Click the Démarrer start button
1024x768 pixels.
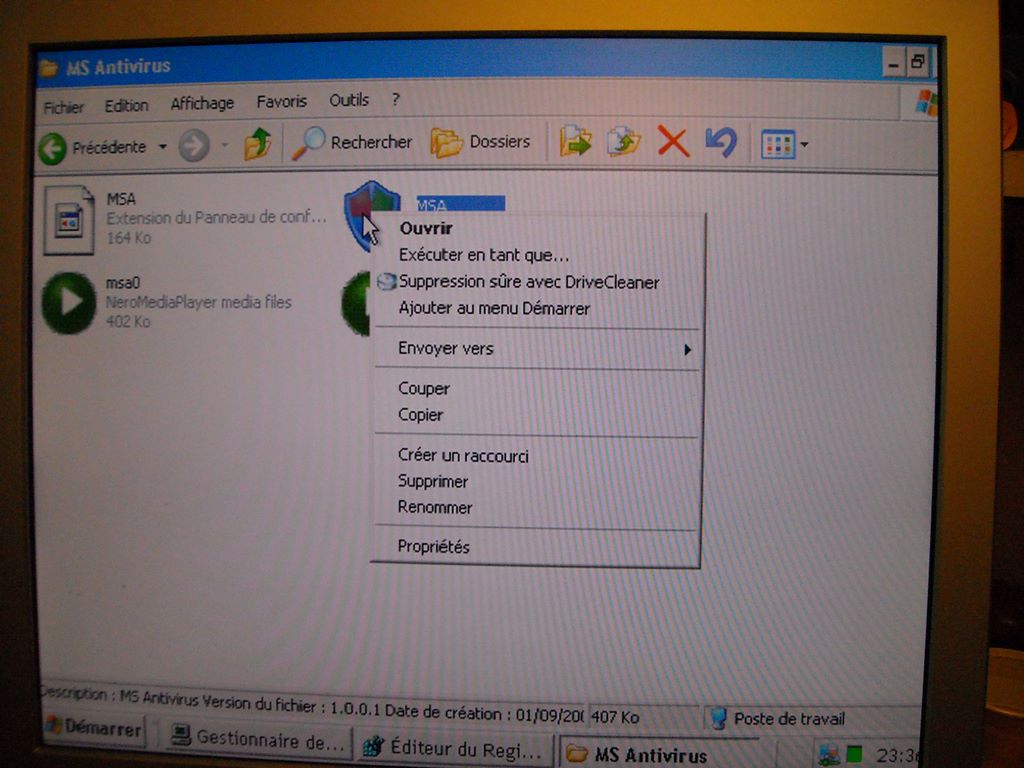coord(94,728)
